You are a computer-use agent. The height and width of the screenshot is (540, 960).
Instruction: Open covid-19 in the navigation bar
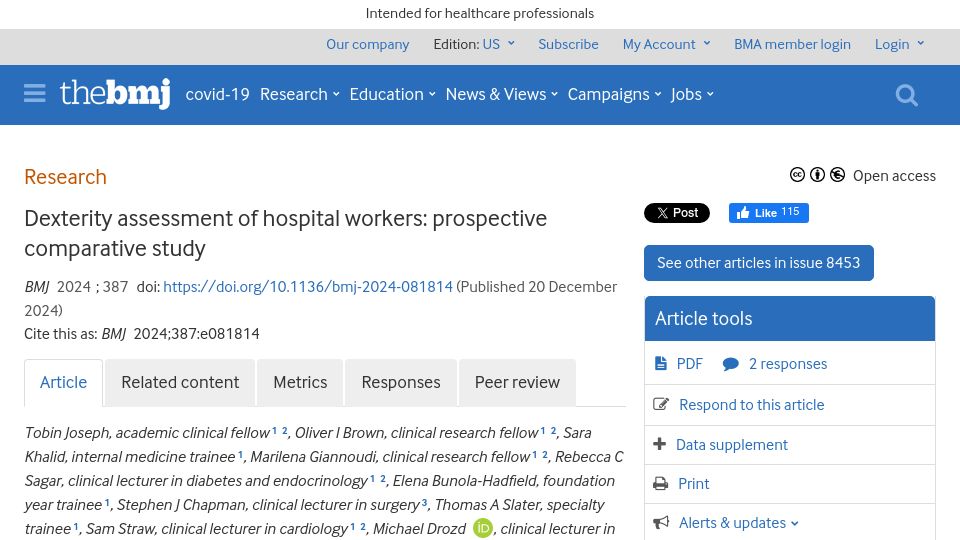[x=217, y=94]
